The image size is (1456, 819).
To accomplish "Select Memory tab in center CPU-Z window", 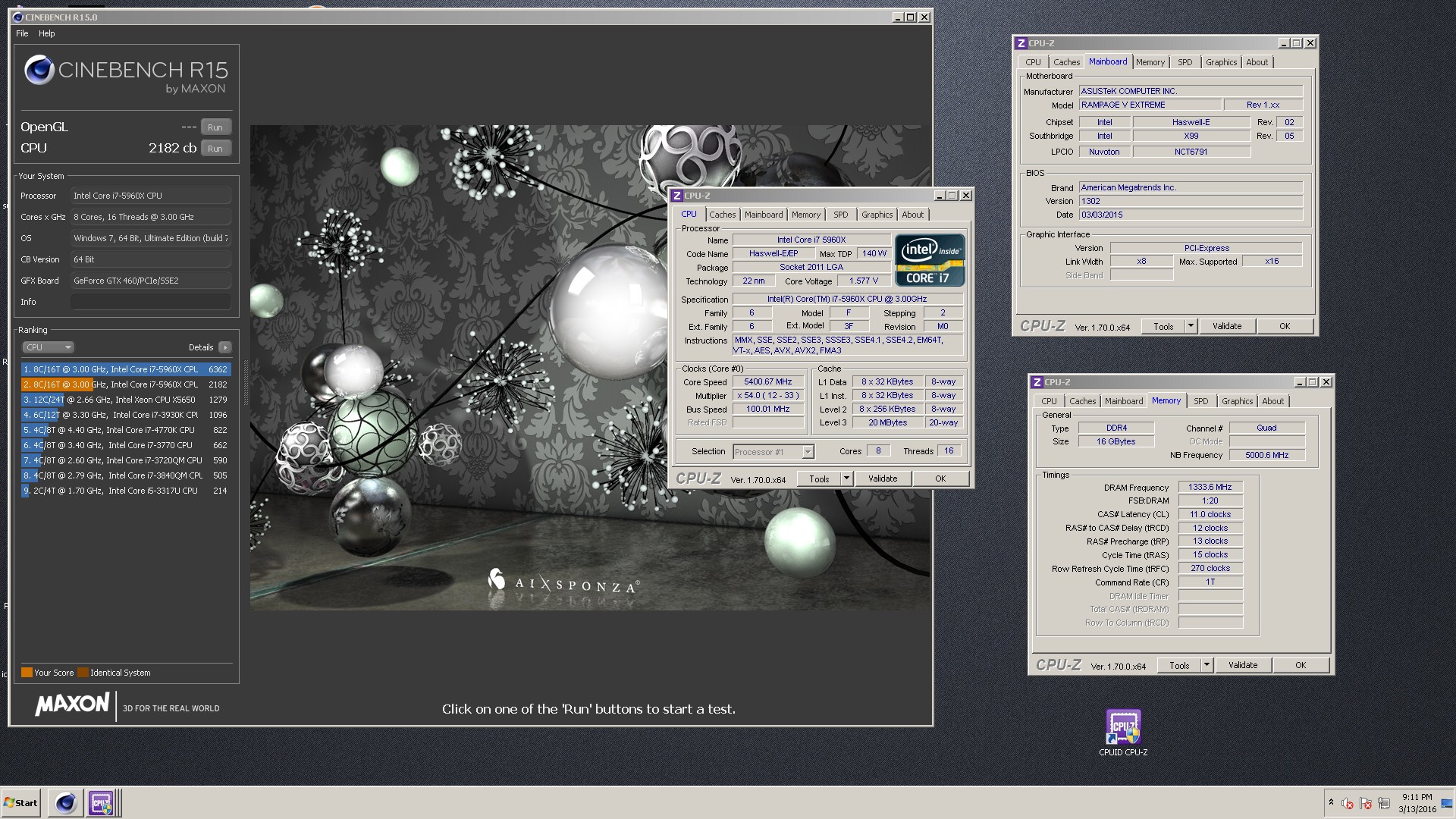I will tap(806, 215).
